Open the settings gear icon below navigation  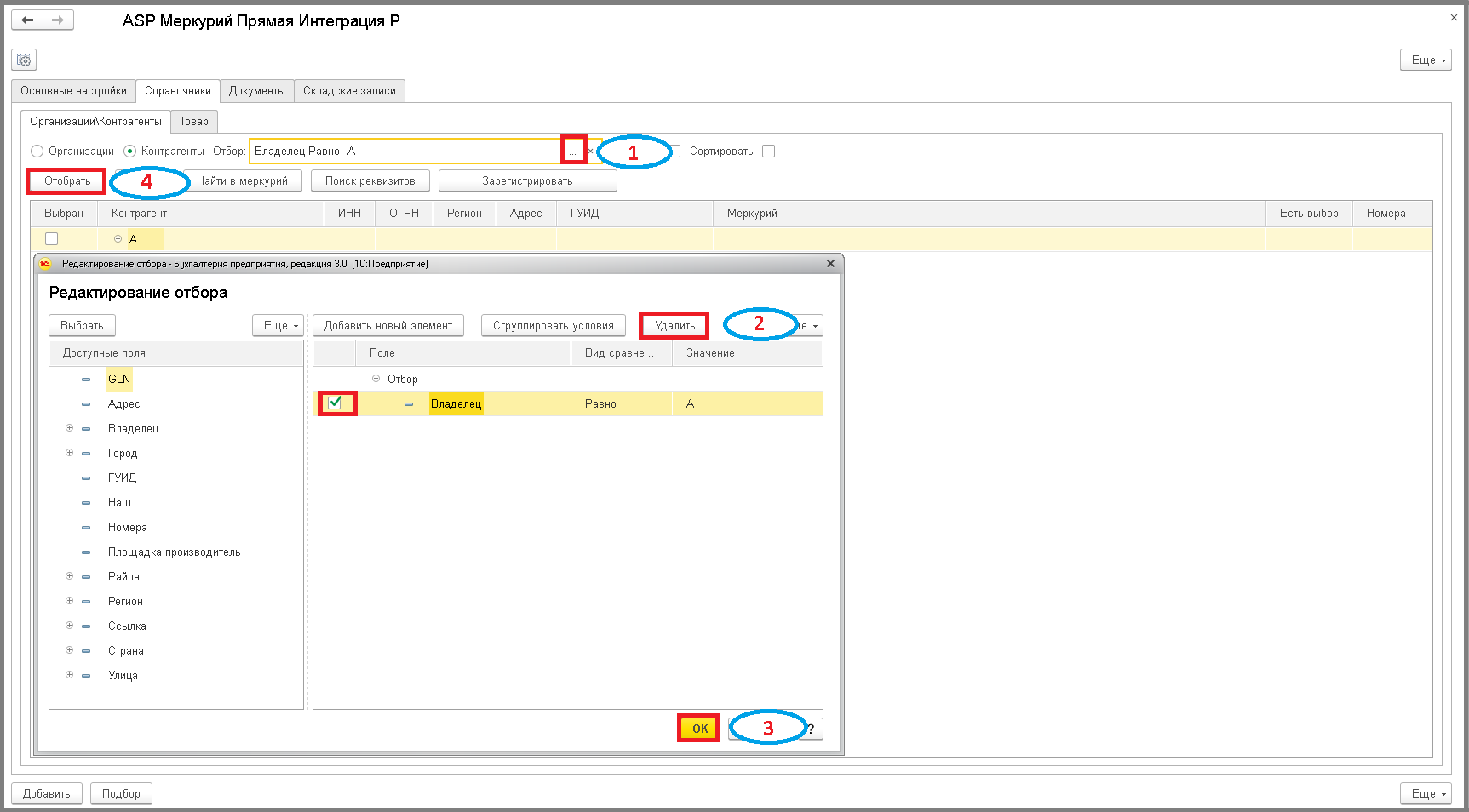24,60
